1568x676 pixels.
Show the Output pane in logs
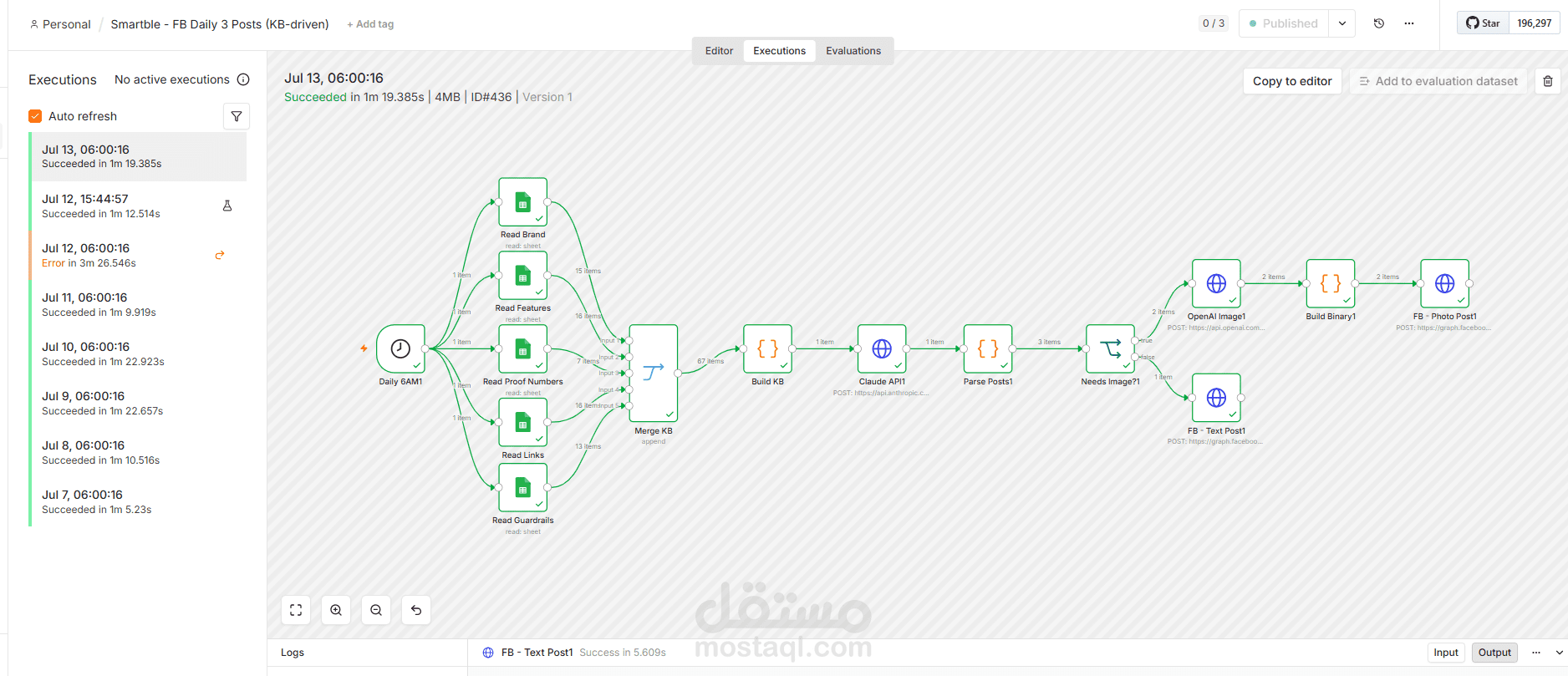(1494, 653)
